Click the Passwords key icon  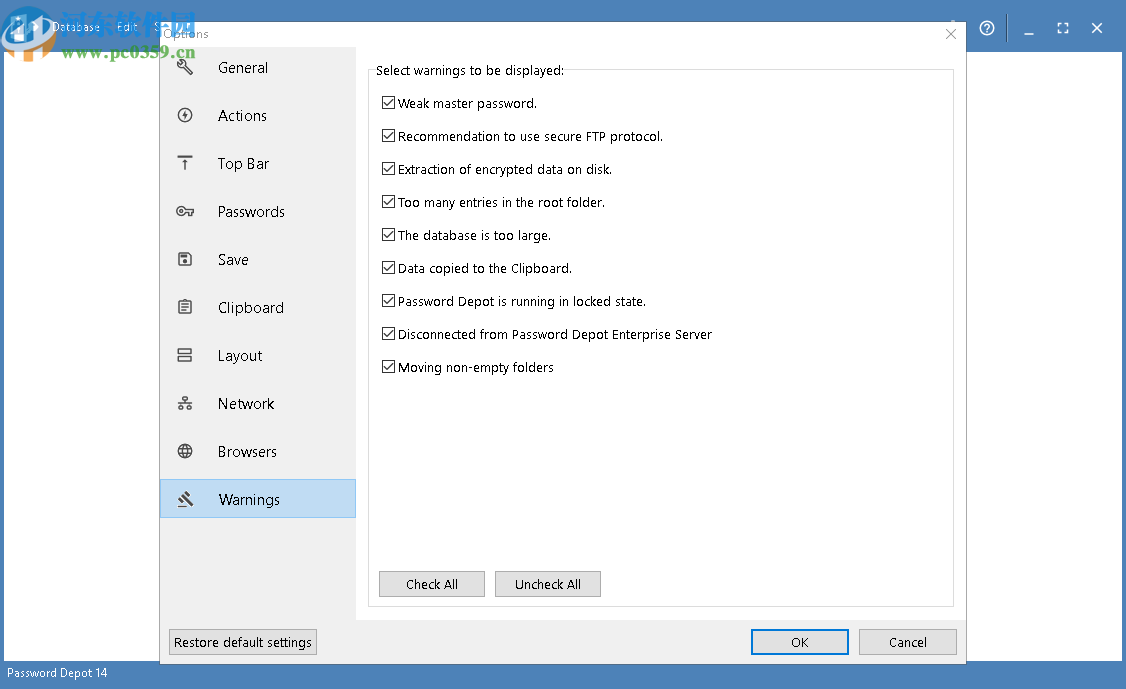185,212
